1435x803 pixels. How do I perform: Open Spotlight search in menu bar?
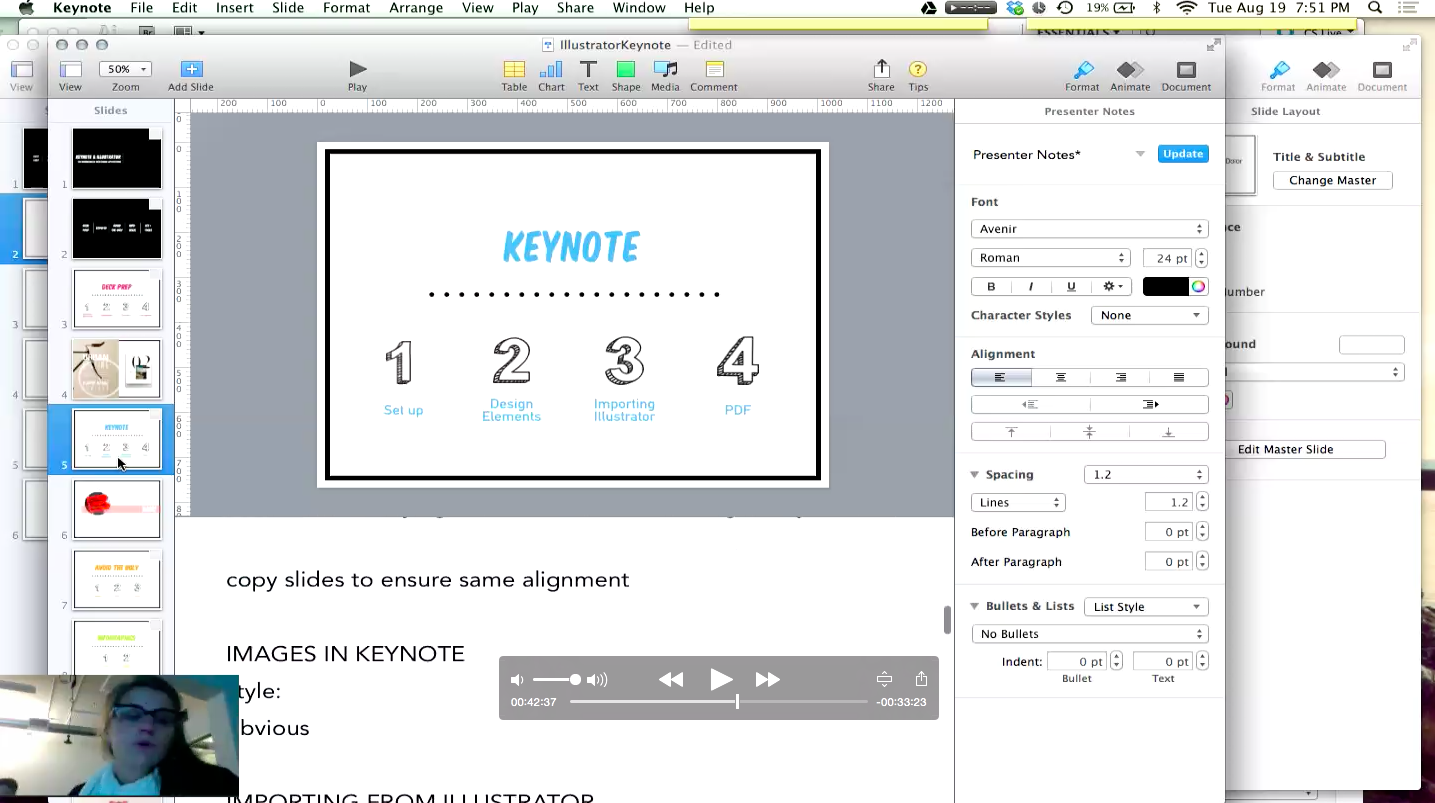pos(1375,8)
